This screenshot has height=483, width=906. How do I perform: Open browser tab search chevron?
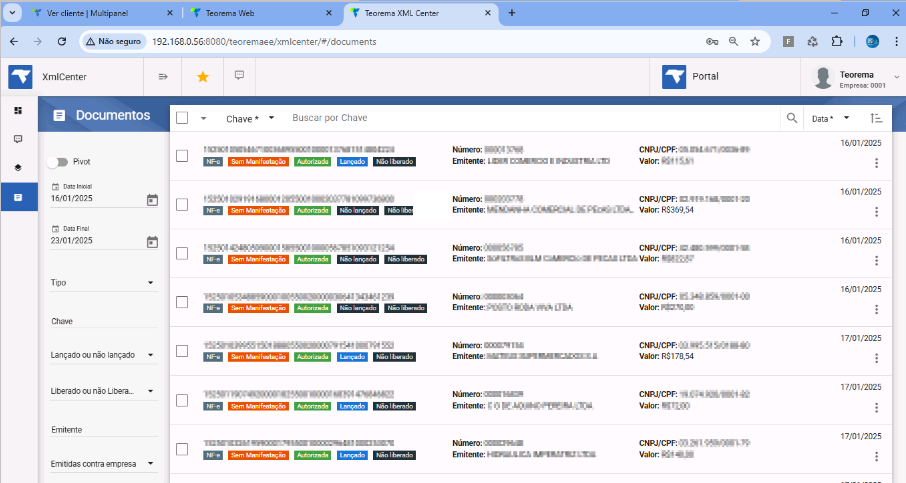[12, 13]
